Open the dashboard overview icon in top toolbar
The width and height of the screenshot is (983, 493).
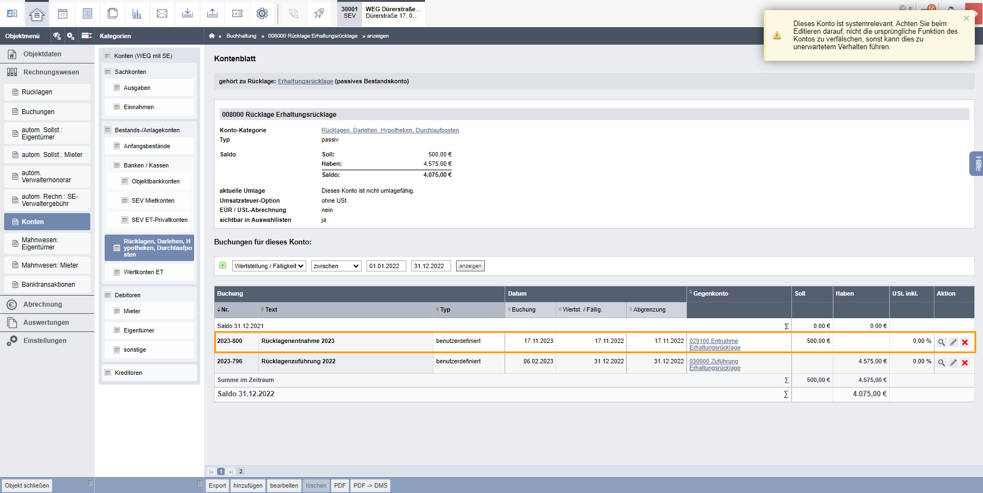click(12, 13)
